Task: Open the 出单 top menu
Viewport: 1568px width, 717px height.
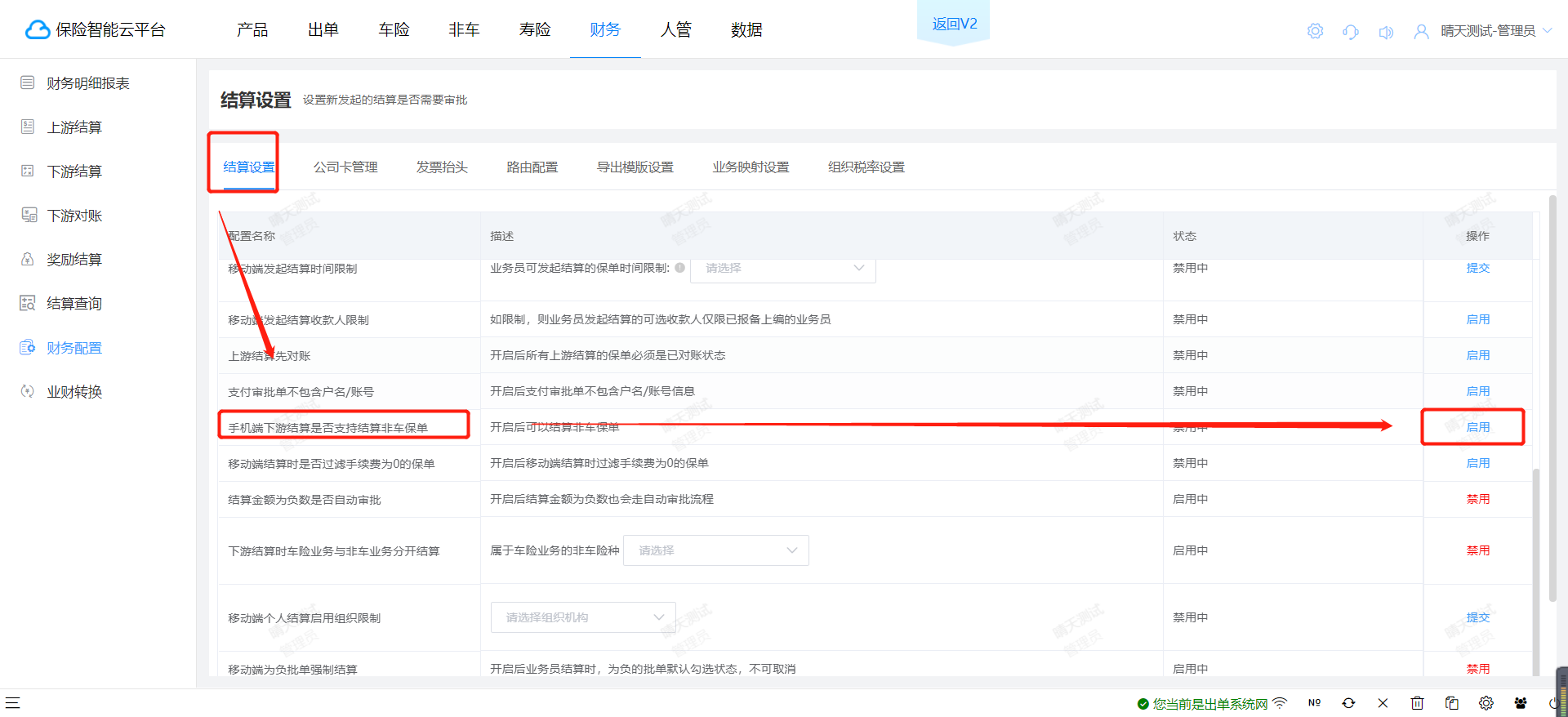Action: tap(323, 30)
